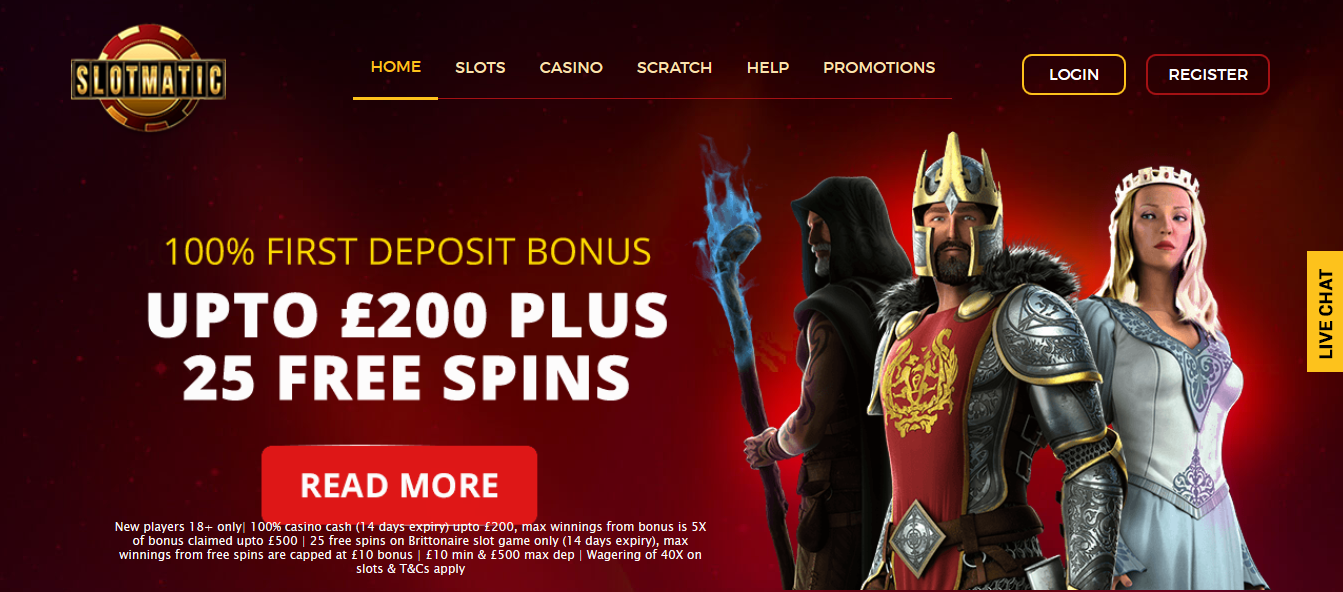Viewport: 1343px width, 592px height.
Task: Click the LOGIN button
Action: (x=1074, y=74)
